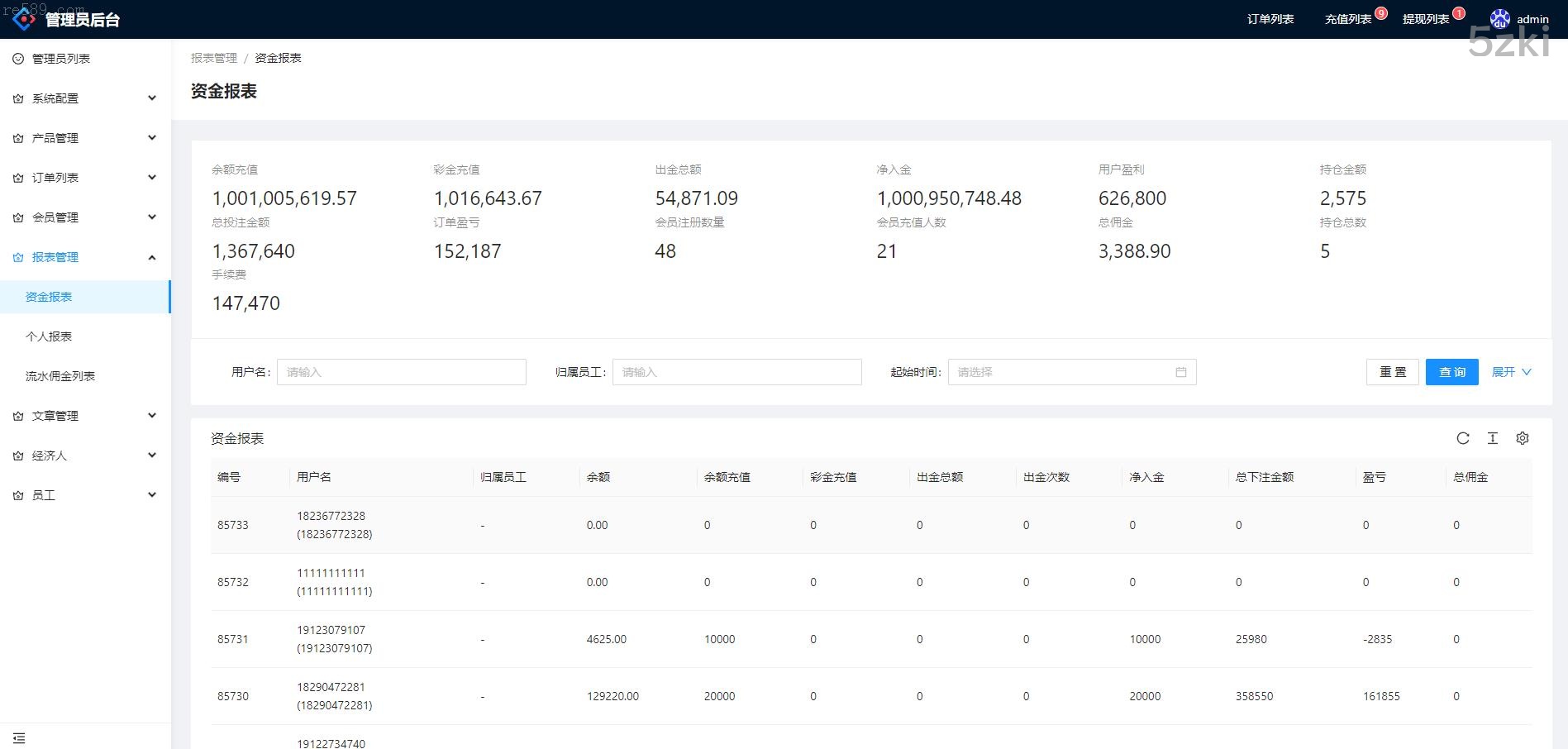1568x749 pixels.
Task: Click the sidebar collapse icon at bottom left
Action: click(x=19, y=737)
